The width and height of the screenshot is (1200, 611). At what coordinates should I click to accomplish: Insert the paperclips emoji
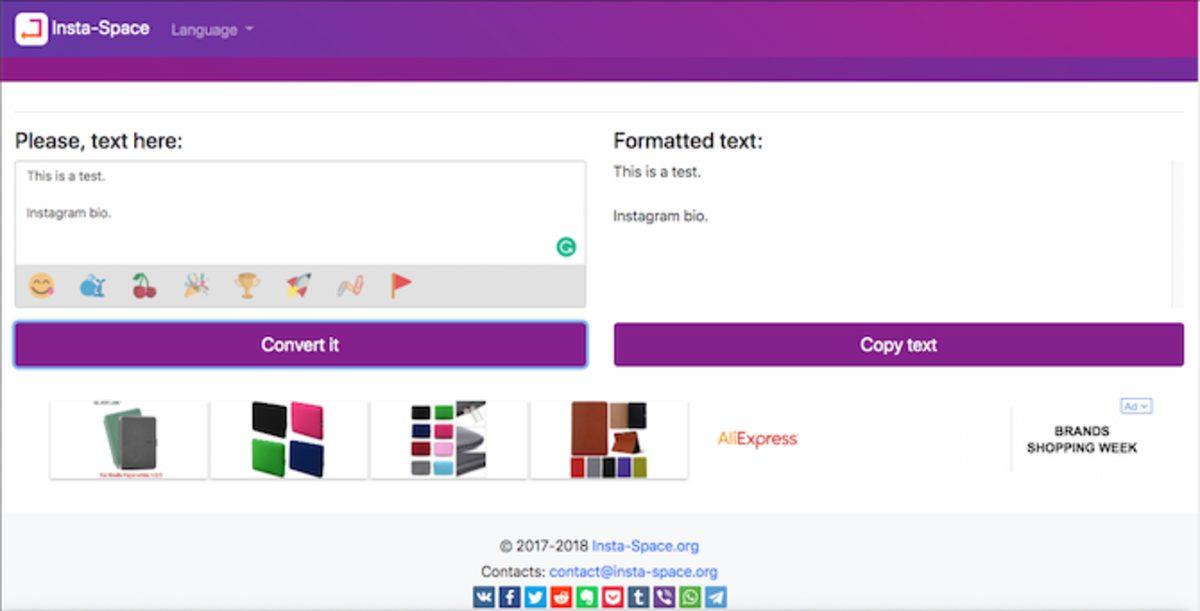pyautogui.click(x=350, y=287)
